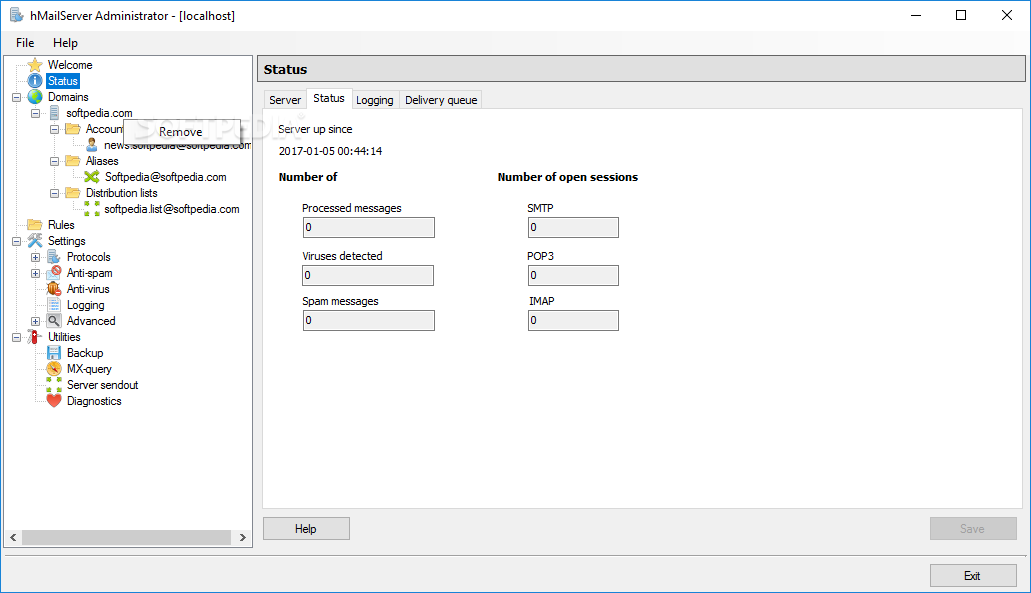The height and width of the screenshot is (593, 1031).
Task: Select the Backup label
Action: (85, 353)
